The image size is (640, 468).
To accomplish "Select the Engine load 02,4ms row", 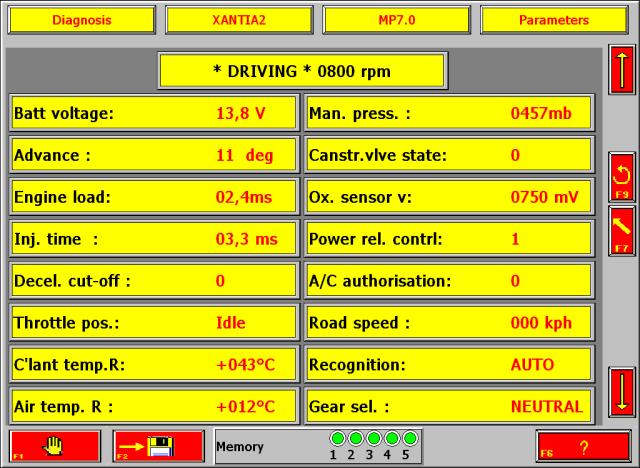I will pos(154,197).
